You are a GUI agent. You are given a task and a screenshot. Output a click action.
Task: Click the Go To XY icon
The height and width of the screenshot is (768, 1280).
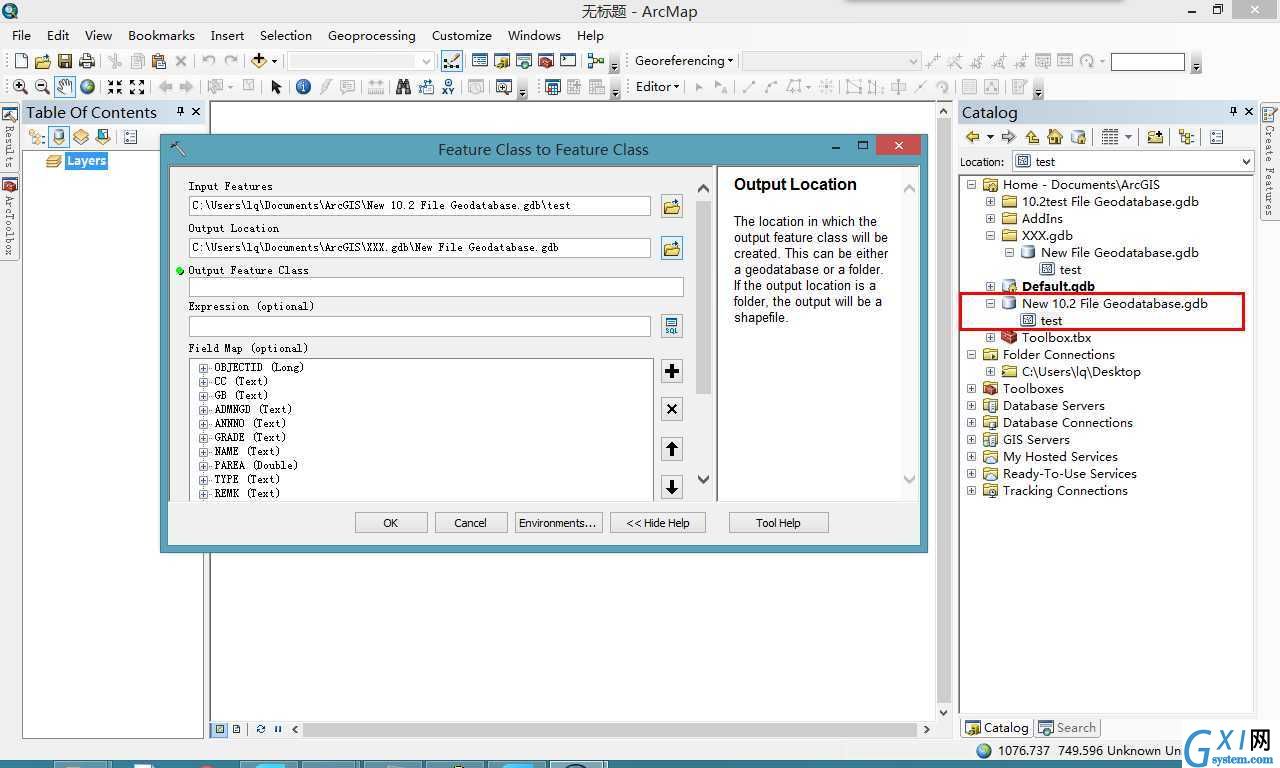[x=447, y=87]
